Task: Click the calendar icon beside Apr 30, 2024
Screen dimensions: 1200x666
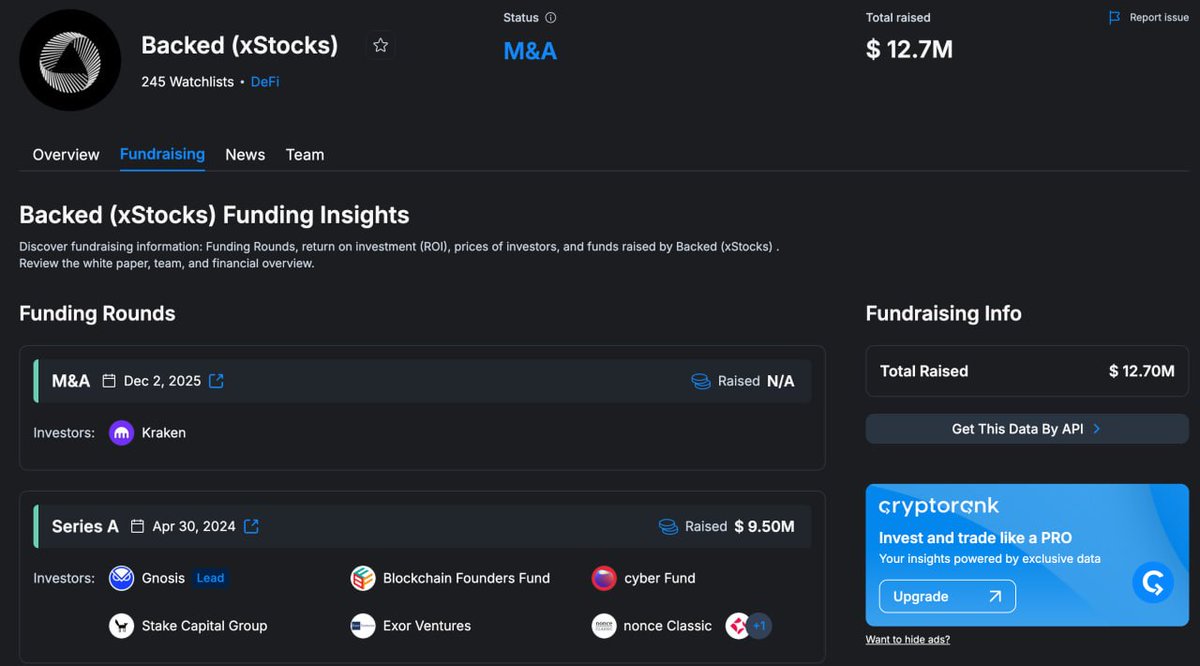Action: point(138,526)
